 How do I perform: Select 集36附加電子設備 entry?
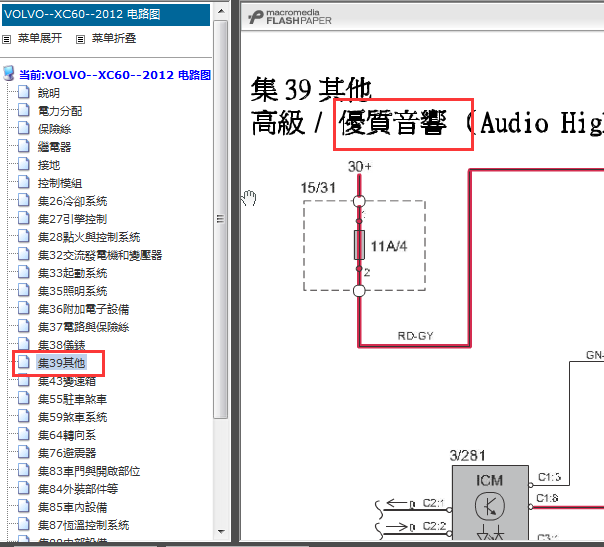point(84,309)
